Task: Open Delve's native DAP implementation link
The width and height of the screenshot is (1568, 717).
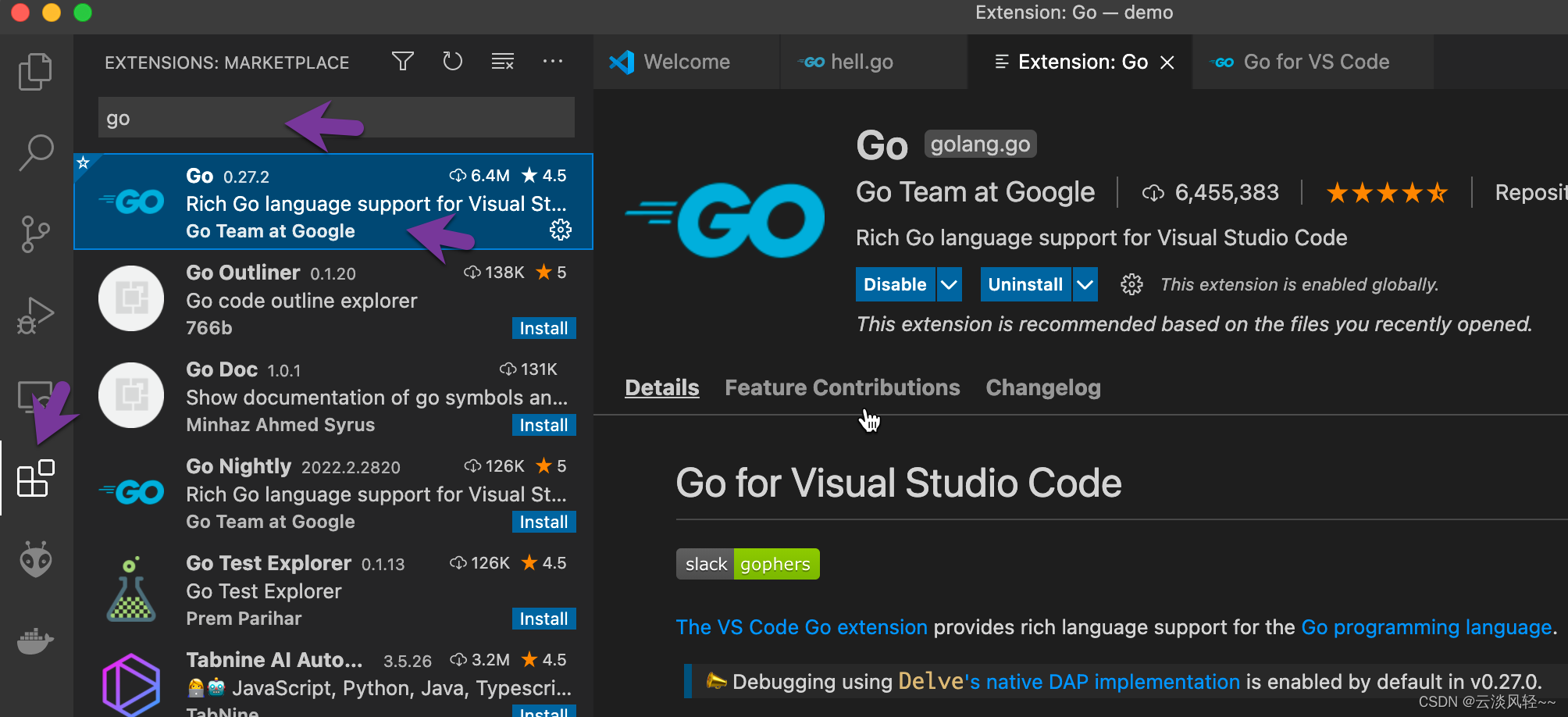Action: (x=1069, y=682)
